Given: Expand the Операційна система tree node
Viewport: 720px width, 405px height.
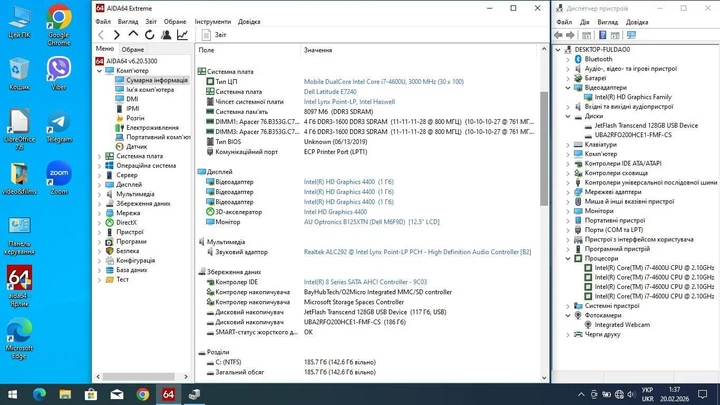Looking at the screenshot, I should (x=99, y=166).
